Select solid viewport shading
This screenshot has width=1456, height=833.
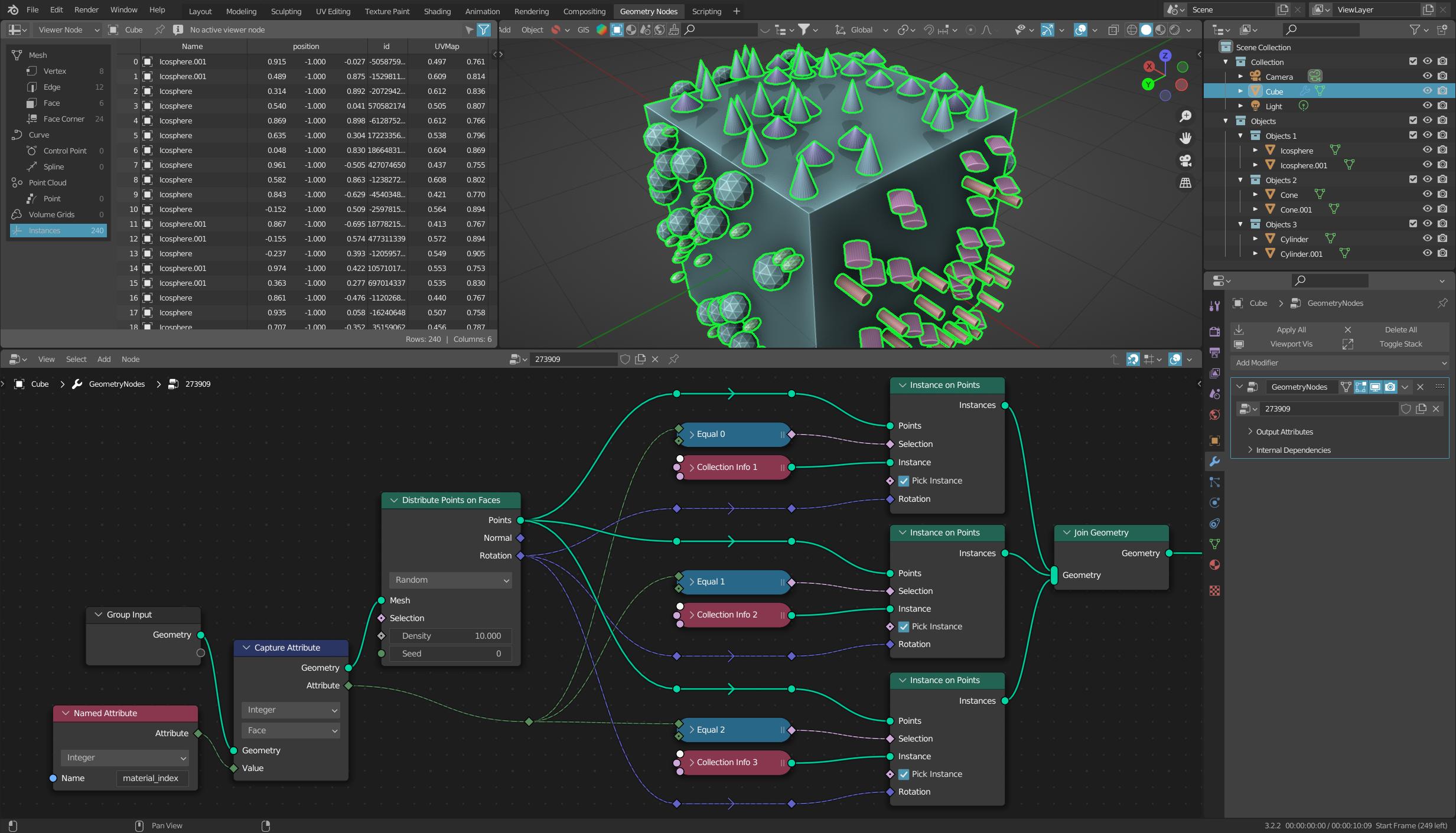click(x=1146, y=30)
